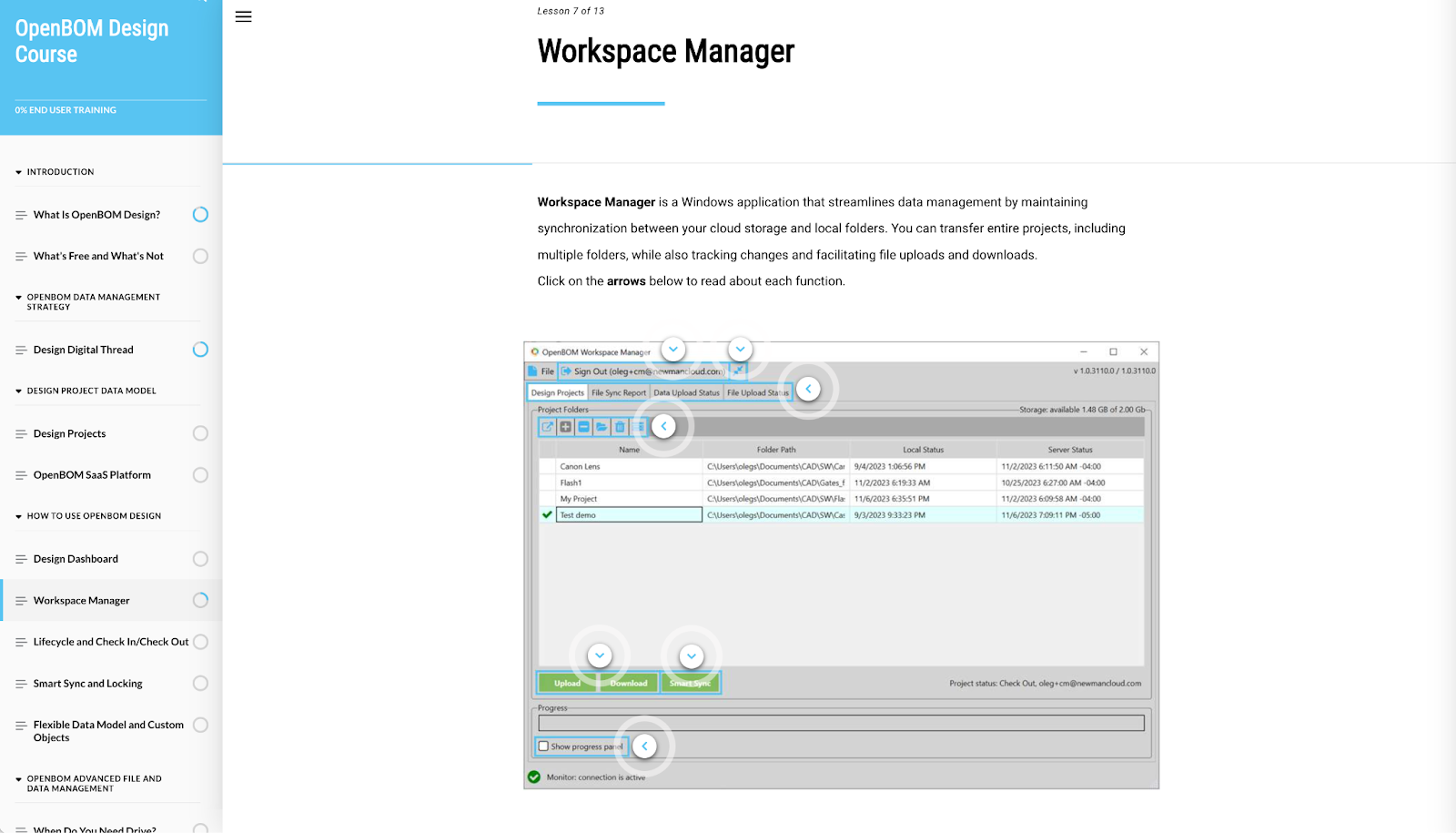Open the File menu in Workspace Manager window

(548, 371)
